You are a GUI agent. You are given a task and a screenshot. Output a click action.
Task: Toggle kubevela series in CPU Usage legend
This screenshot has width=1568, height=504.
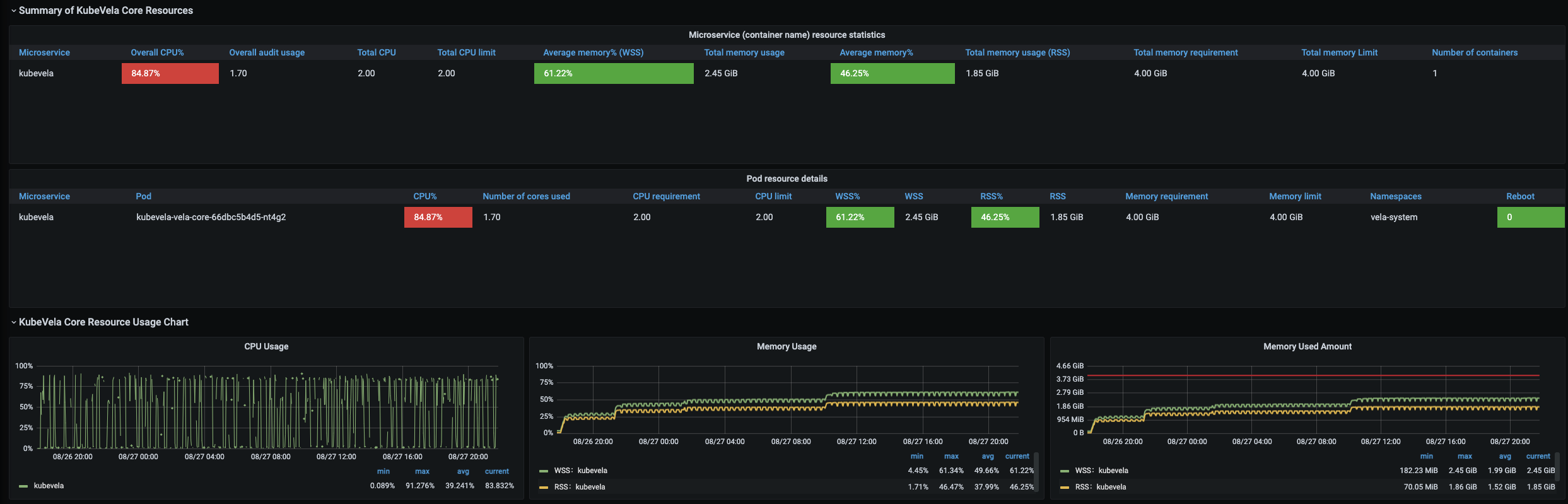click(49, 486)
